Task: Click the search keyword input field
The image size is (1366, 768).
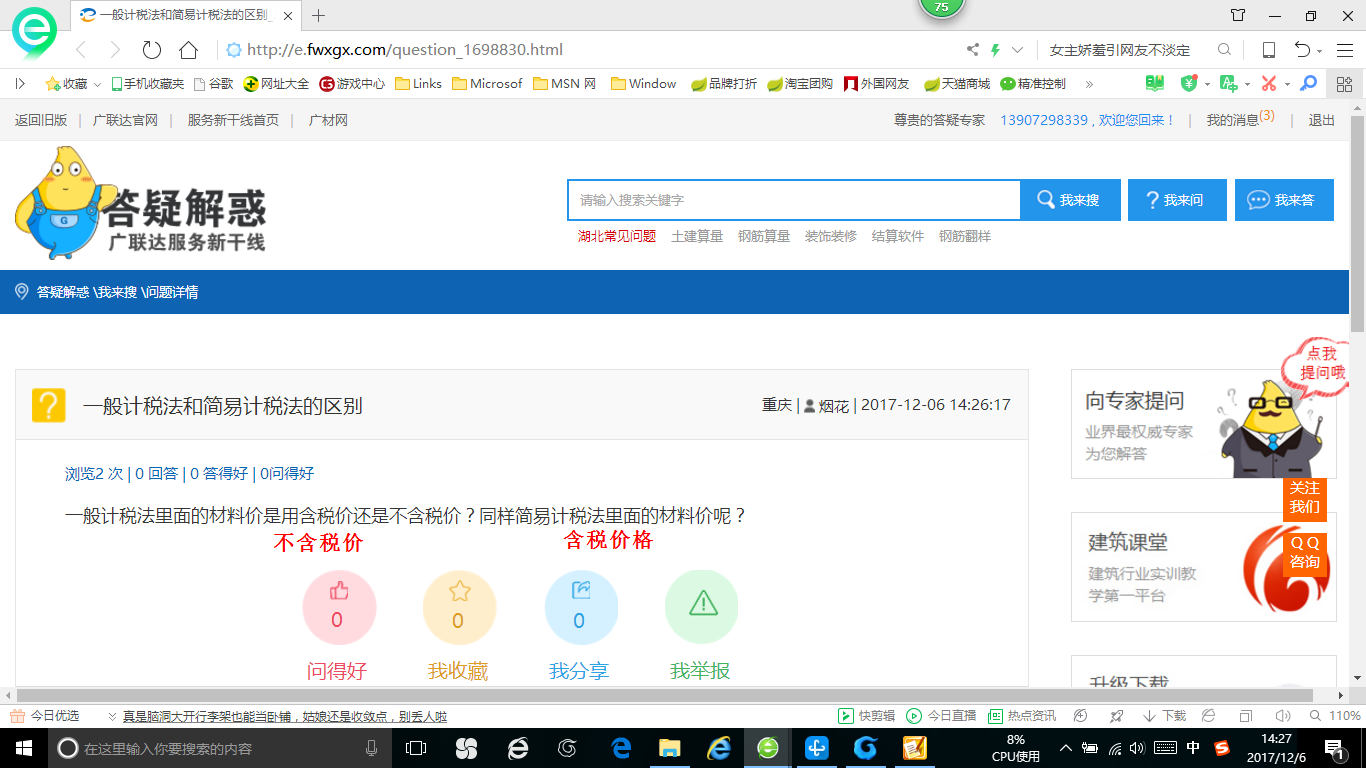Action: [794, 200]
